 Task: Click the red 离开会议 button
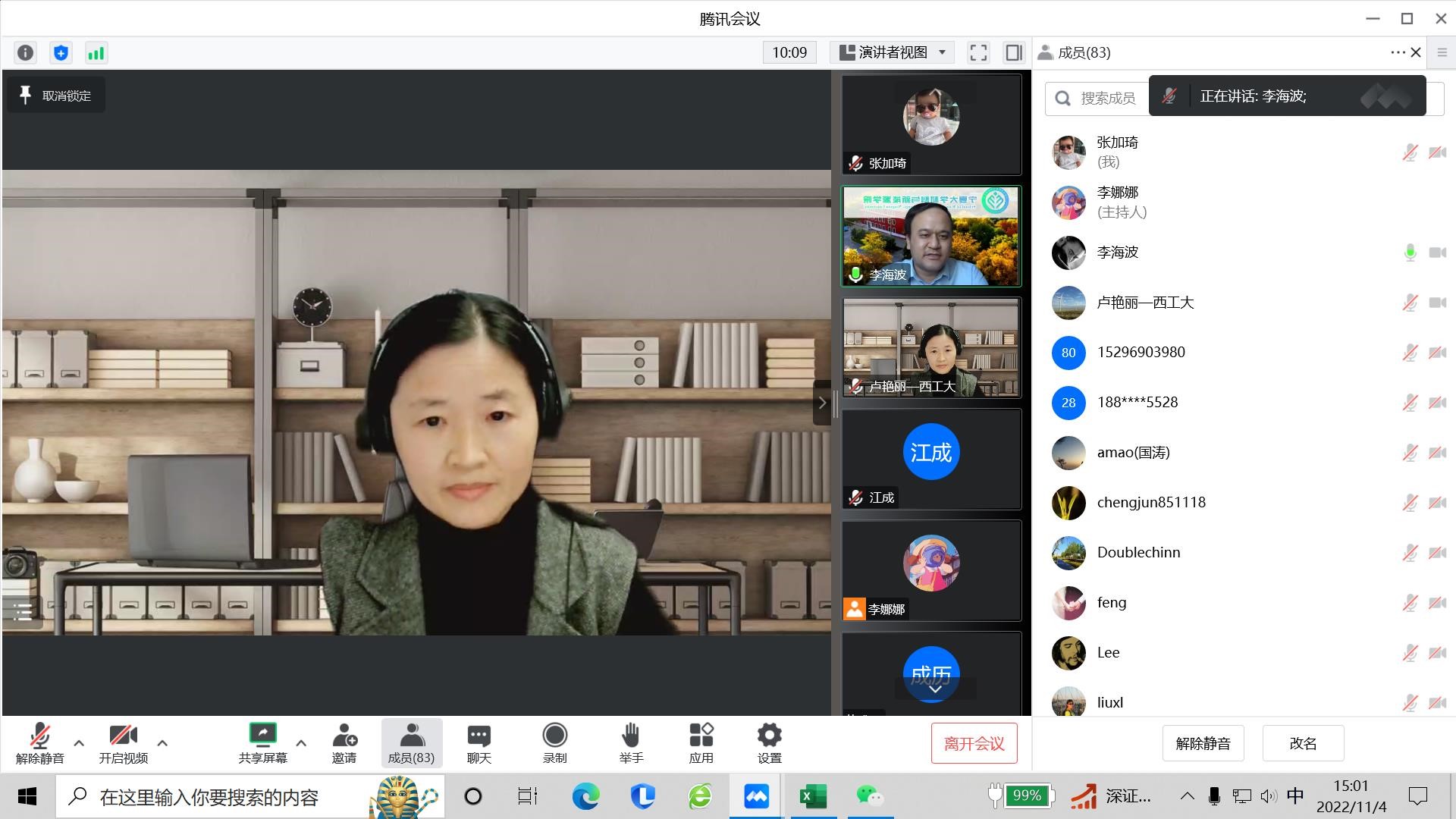[x=974, y=744]
